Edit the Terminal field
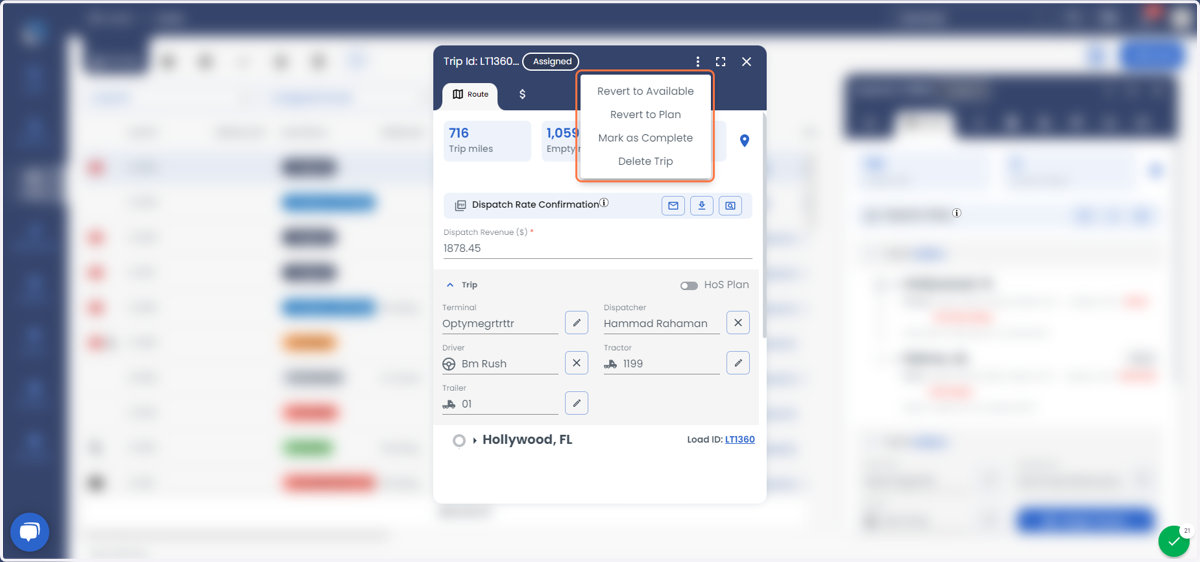 576,322
